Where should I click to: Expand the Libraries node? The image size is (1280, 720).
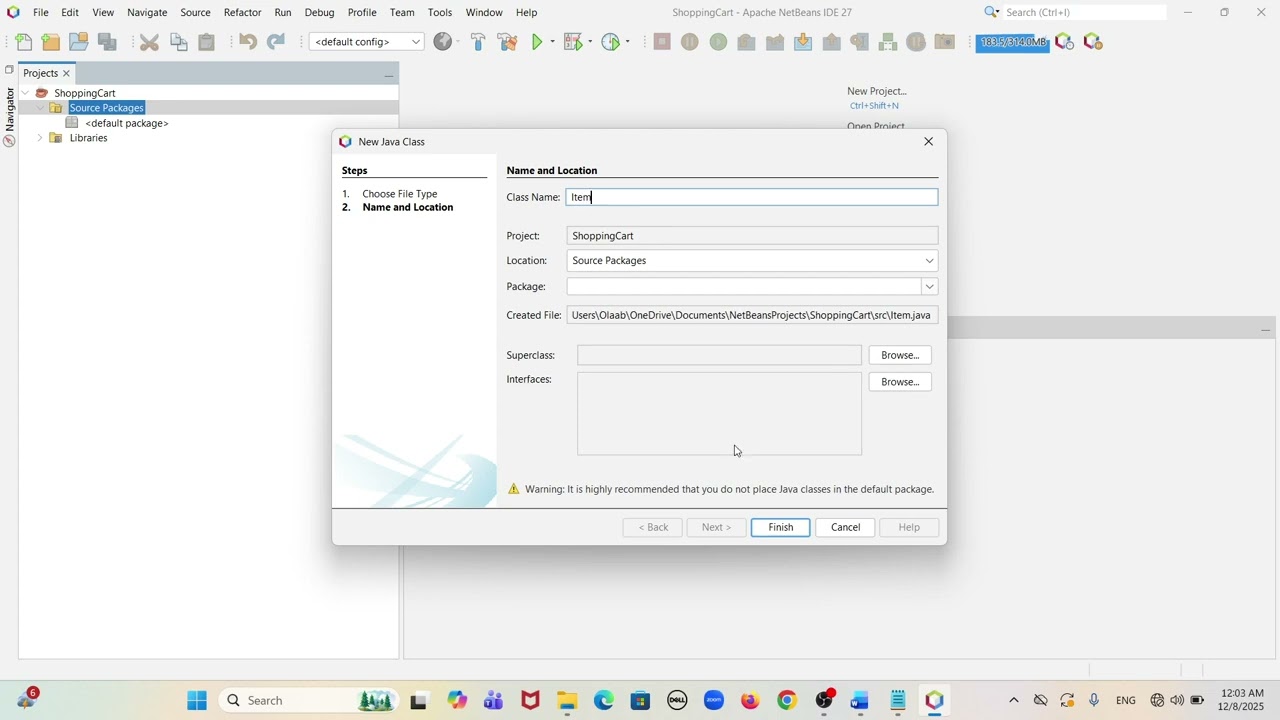[40, 138]
